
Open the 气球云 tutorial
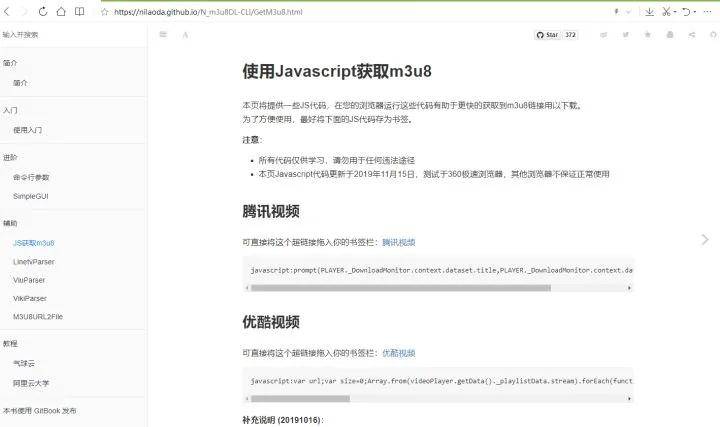click(x=24, y=364)
